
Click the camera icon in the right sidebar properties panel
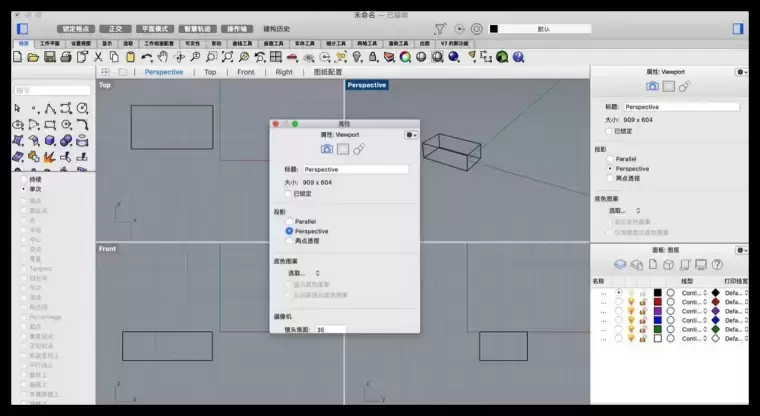(652, 86)
